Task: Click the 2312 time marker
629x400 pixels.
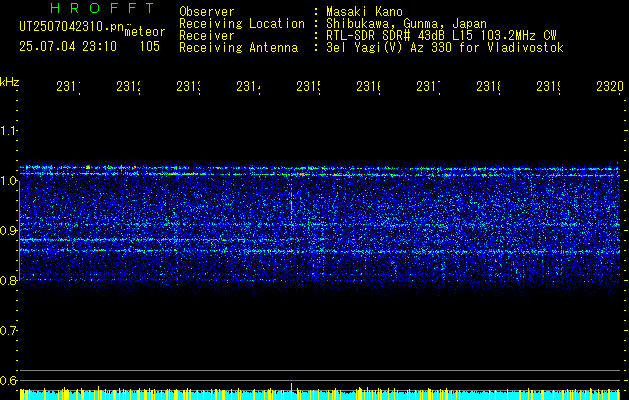Action: point(128,87)
